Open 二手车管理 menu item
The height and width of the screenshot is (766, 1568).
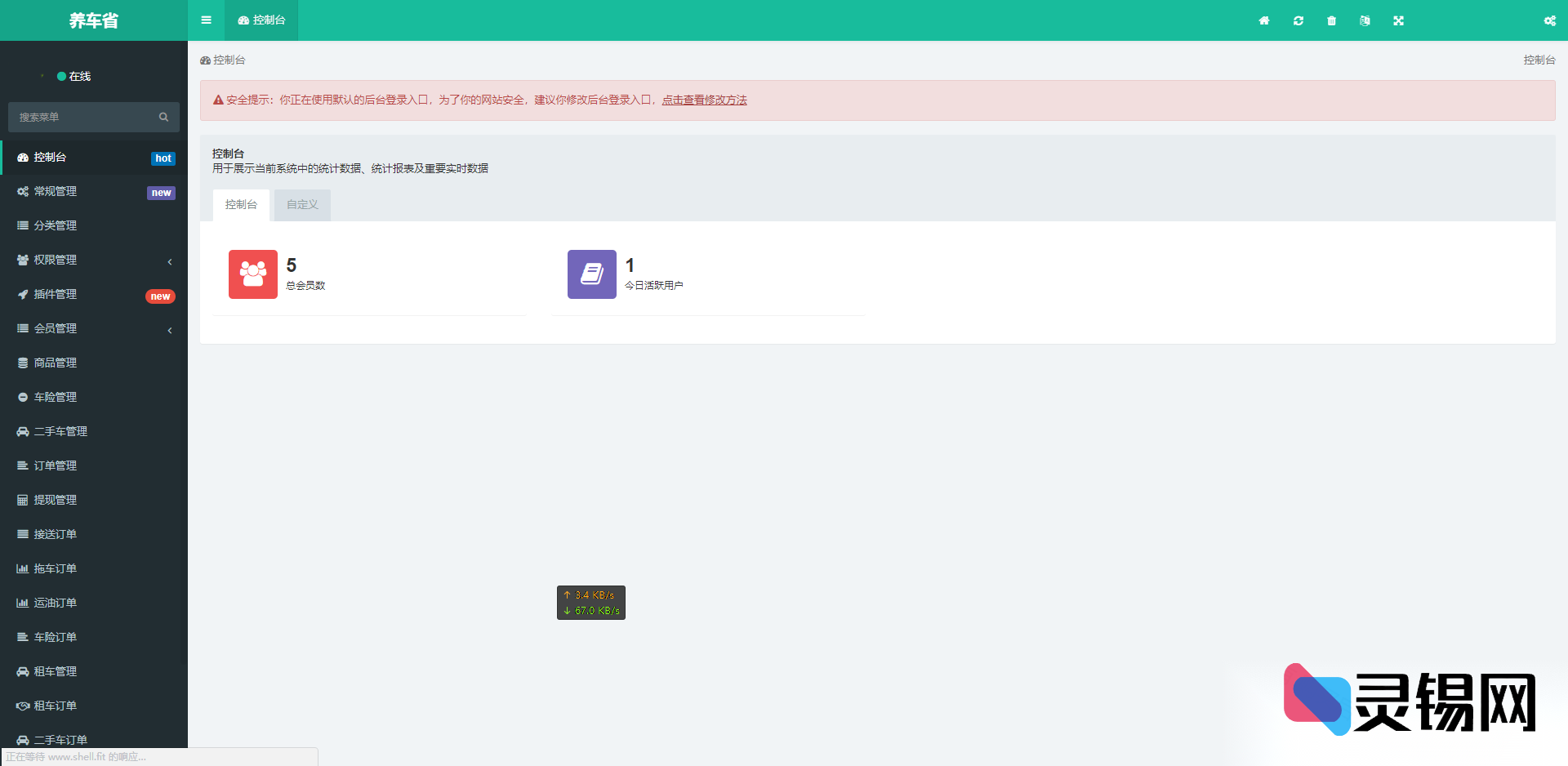point(60,431)
